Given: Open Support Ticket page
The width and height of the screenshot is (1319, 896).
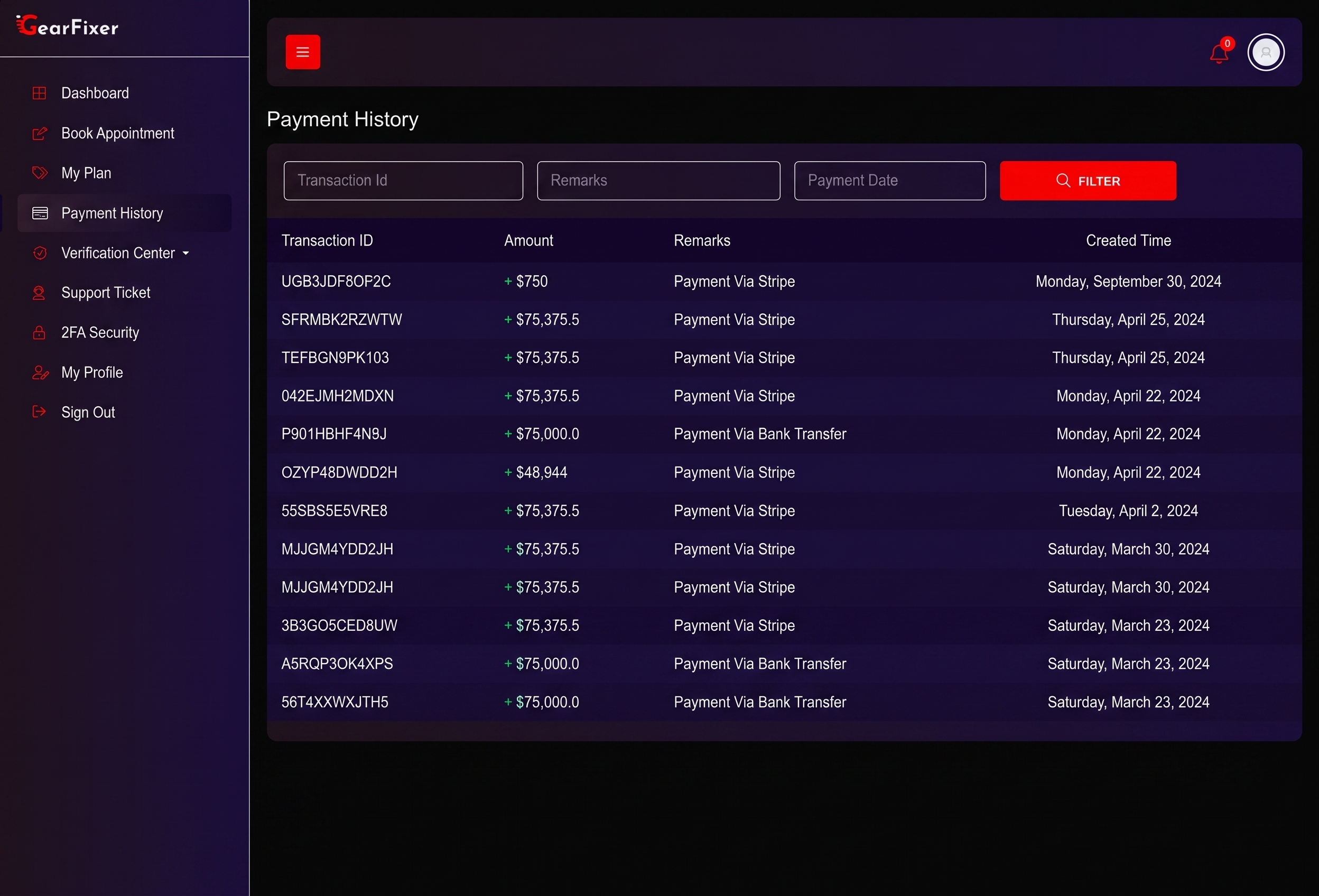Looking at the screenshot, I should coord(106,293).
